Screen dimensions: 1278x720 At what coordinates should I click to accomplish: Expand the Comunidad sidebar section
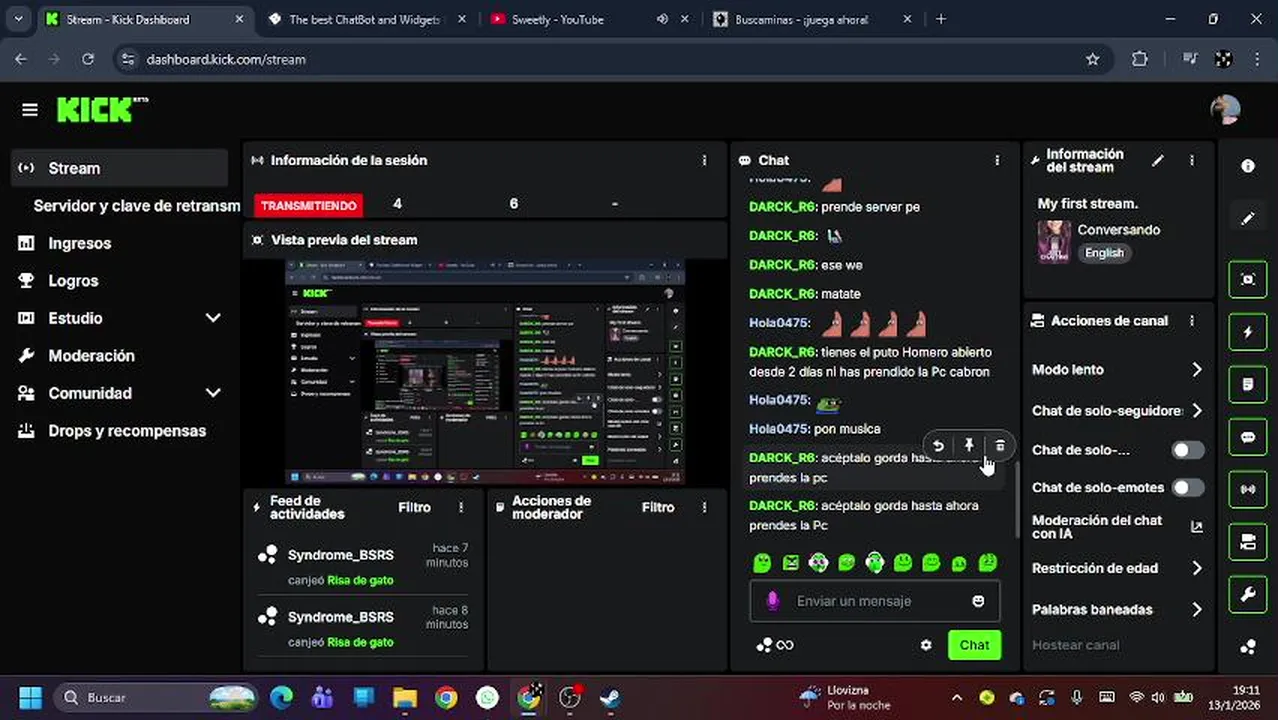click(212, 393)
